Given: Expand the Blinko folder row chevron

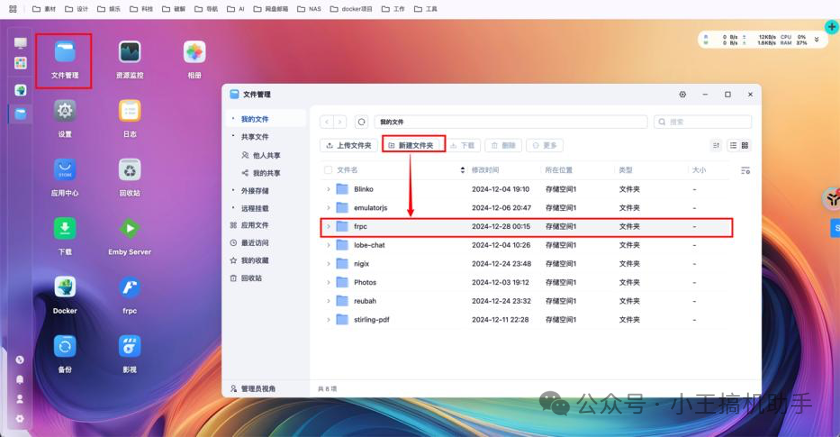Looking at the screenshot, I should (328, 189).
